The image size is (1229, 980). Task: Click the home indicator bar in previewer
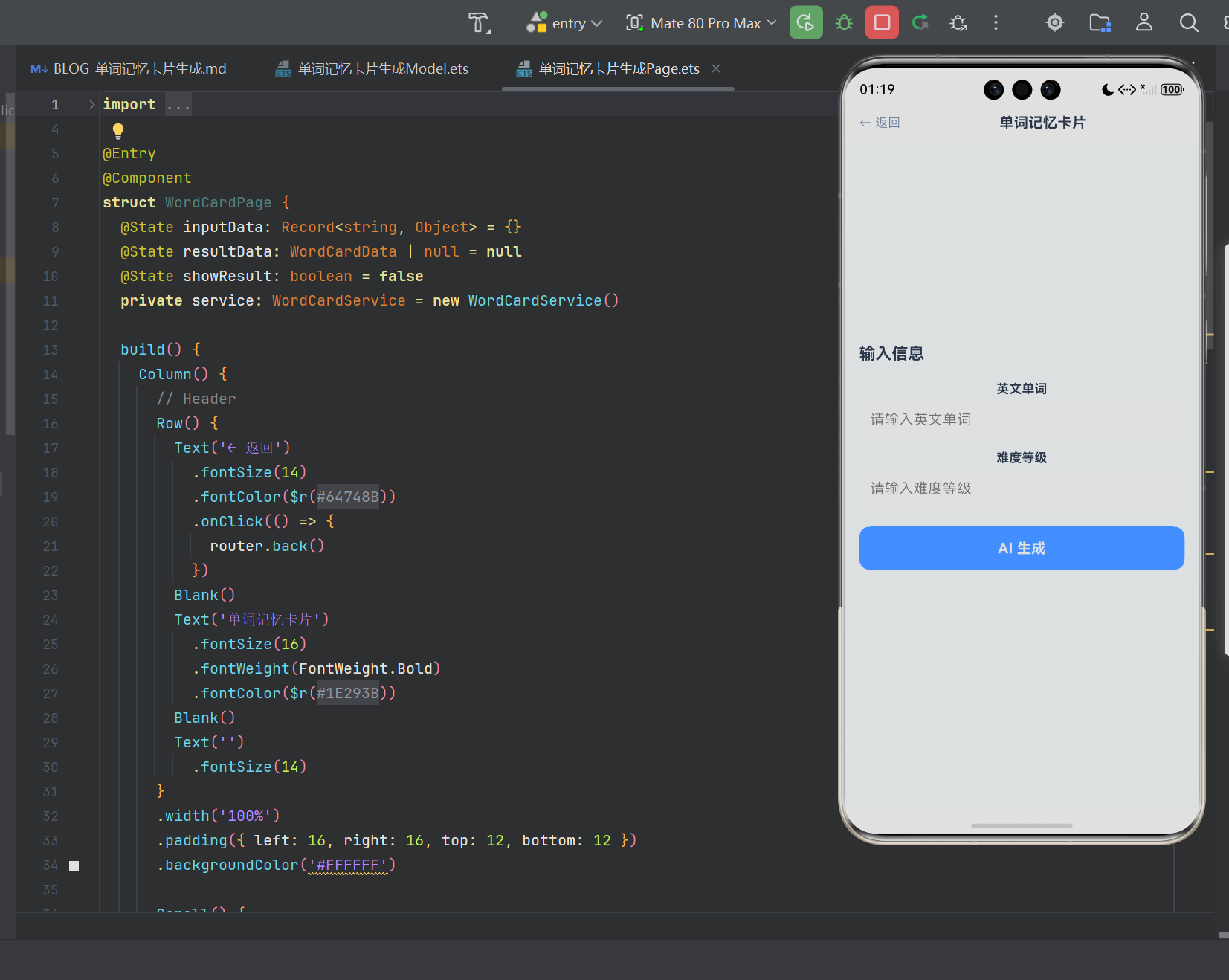tap(1022, 825)
